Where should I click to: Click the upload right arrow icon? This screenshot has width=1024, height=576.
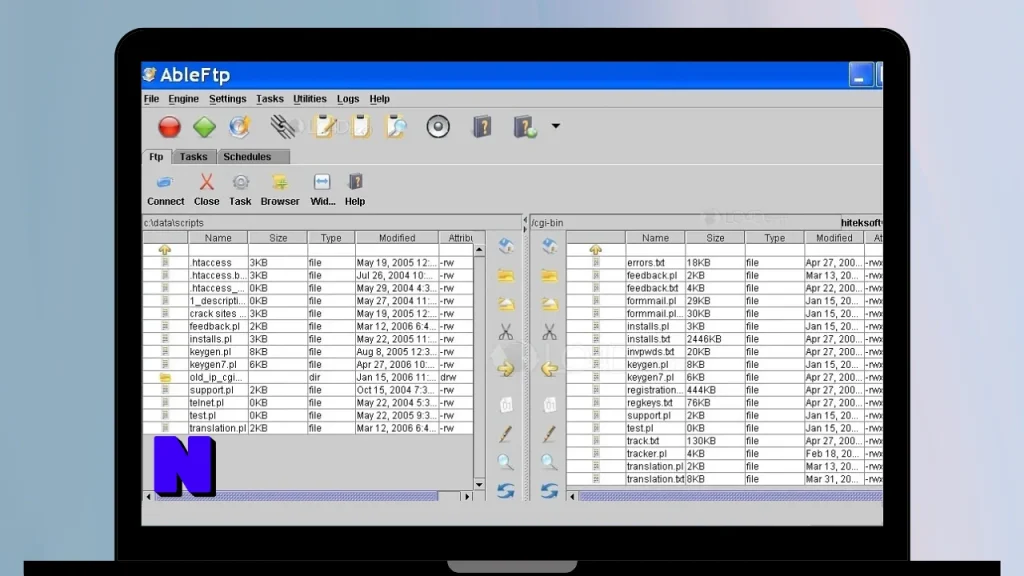click(505, 369)
